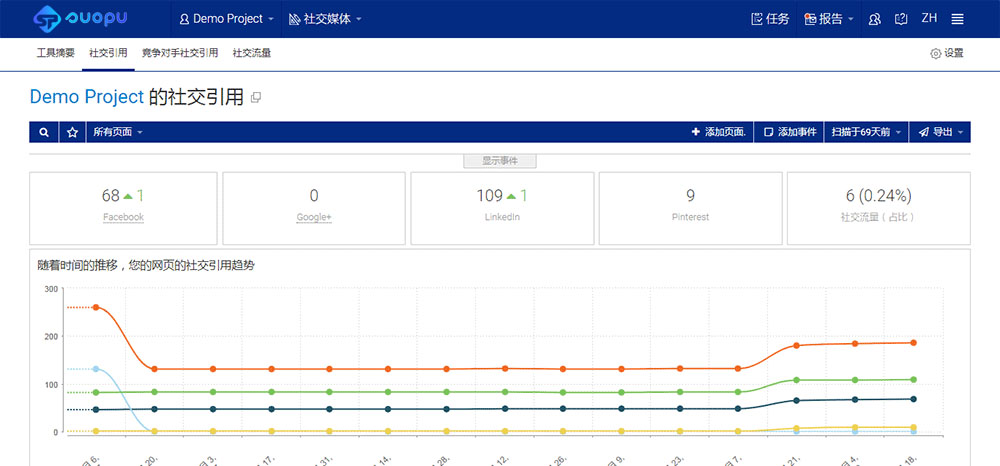This screenshot has height=466, width=1000.
Task: Open the 所有页面 page filter dropdown
Action: pos(118,132)
